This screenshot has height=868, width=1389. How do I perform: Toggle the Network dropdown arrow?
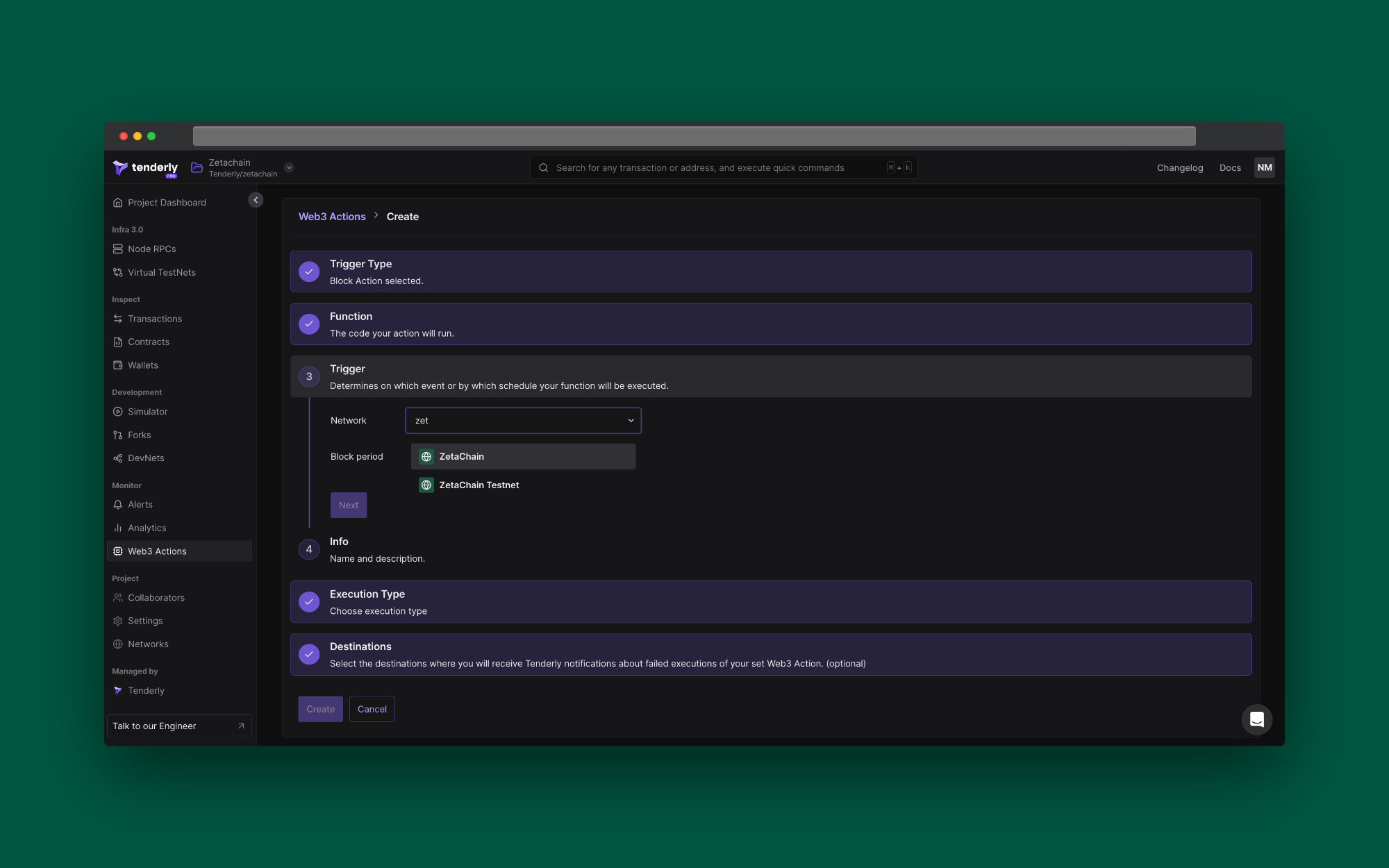click(631, 421)
